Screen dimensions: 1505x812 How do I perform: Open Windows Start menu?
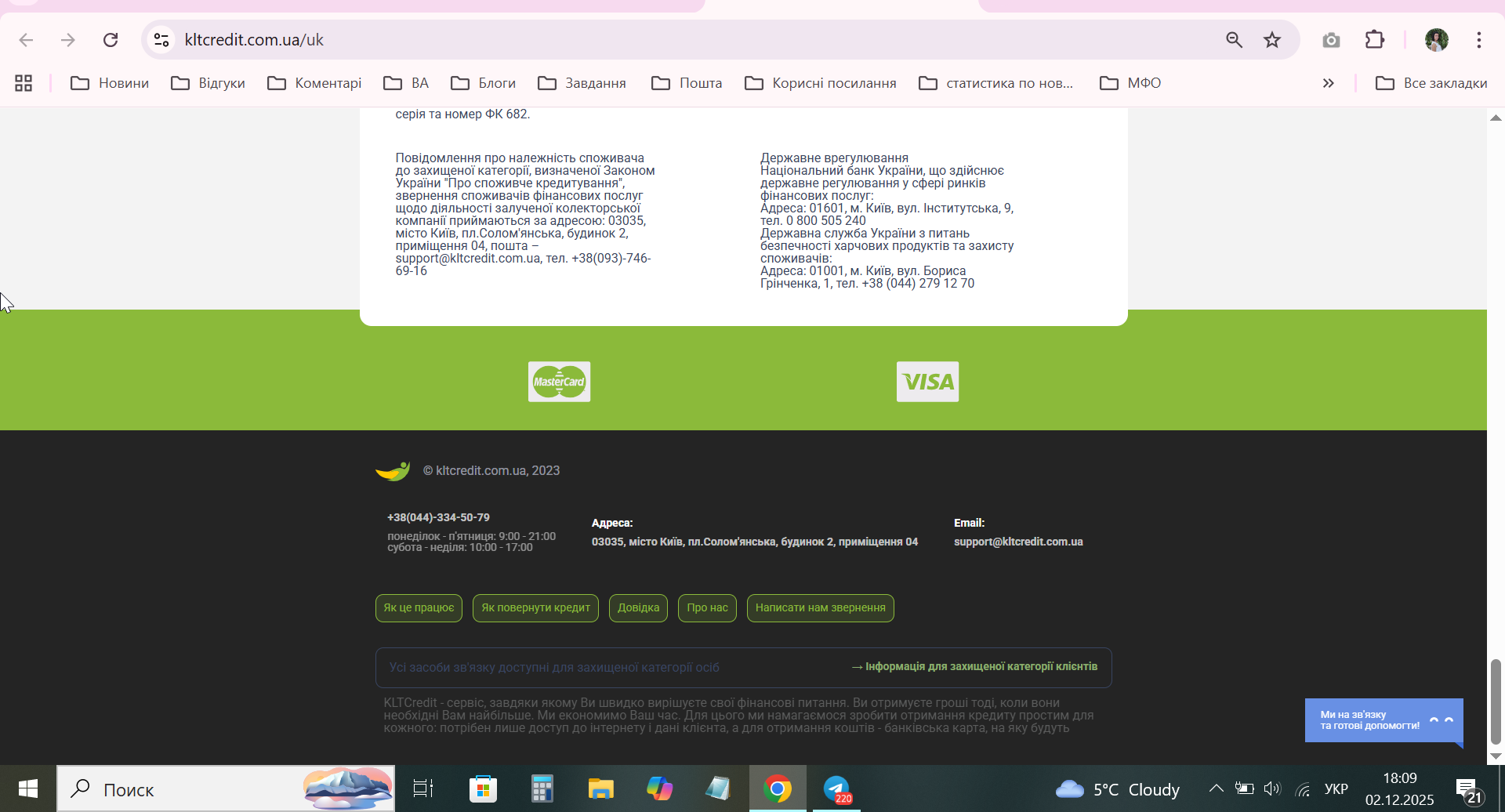coord(28,788)
